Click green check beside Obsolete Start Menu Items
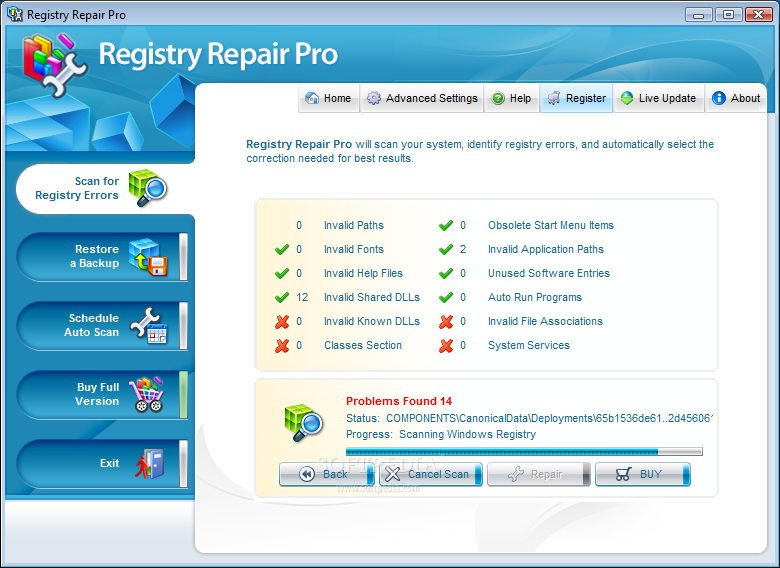The height and width of the screenshot is (568, 780). click(x=446, y=225)
